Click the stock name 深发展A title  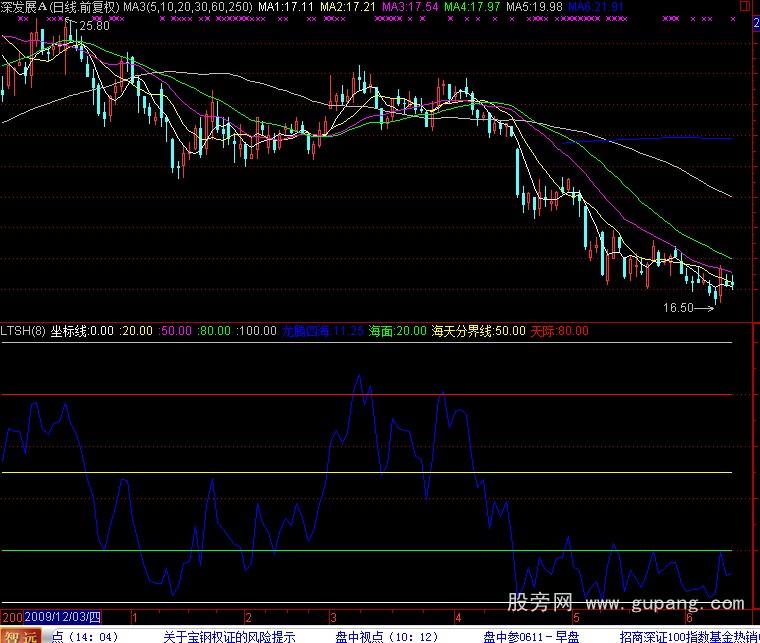click(23, 7)
